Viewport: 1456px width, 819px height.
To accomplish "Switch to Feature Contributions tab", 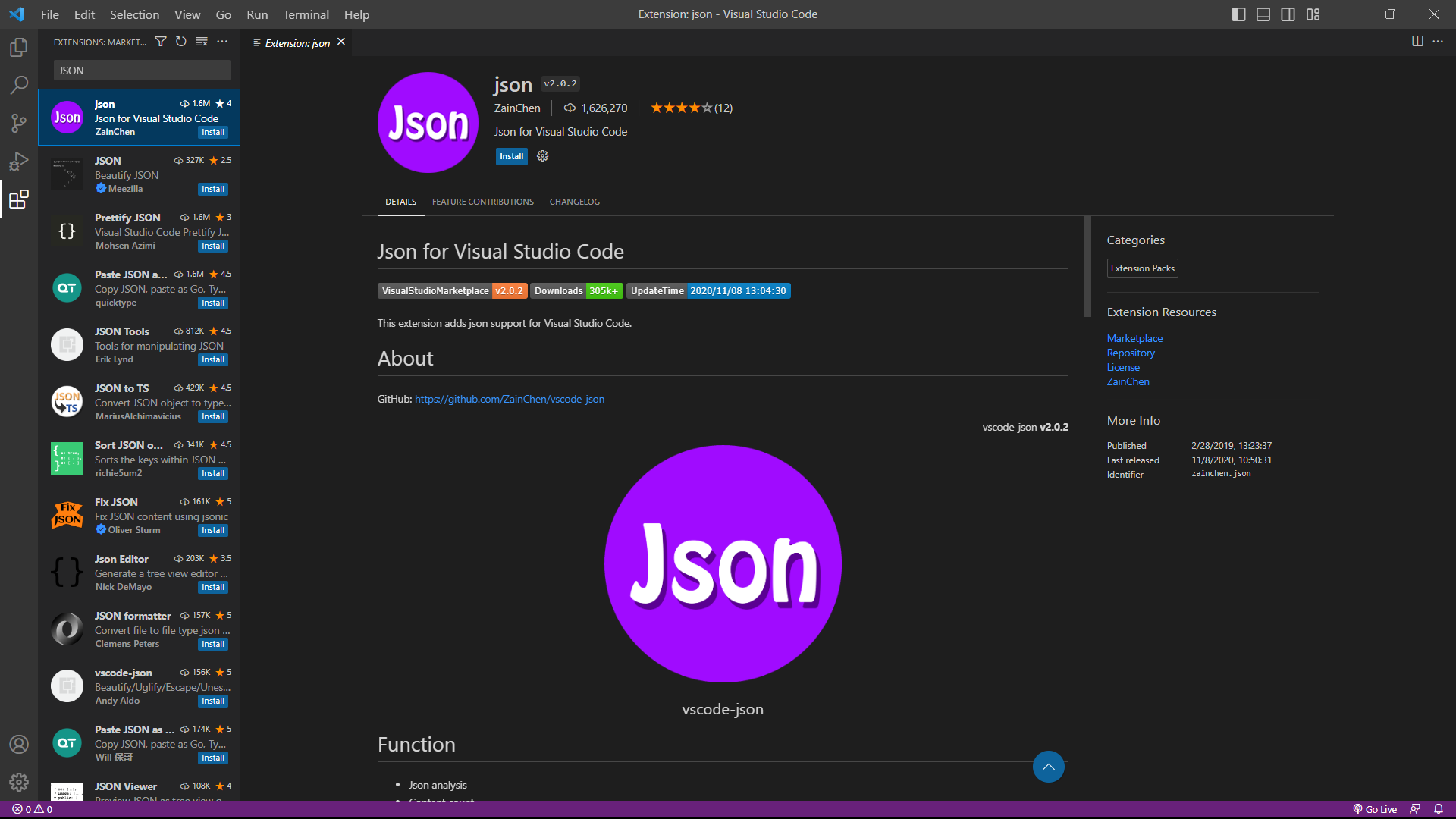I will pyautogui.click(x=483, y=202).
